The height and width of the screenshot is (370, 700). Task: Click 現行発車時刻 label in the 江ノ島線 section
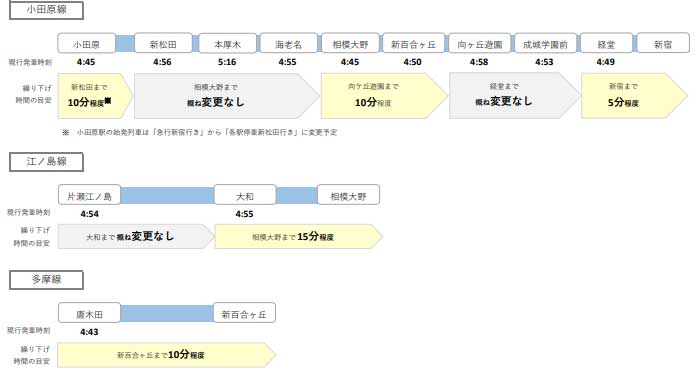pyautogui.click(x=29, y=212)
